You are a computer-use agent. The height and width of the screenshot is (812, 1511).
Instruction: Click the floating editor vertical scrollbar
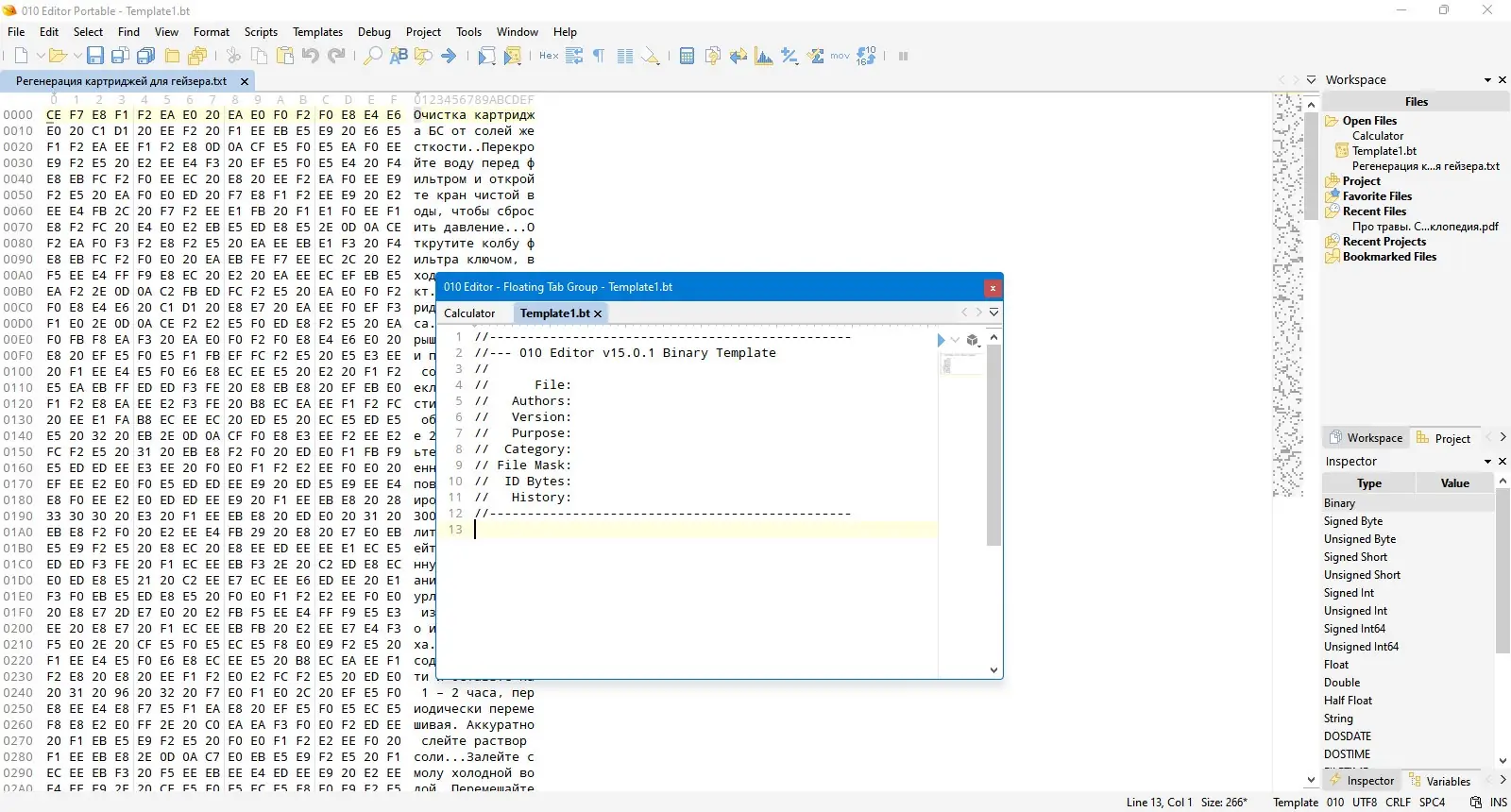[993, 444]
